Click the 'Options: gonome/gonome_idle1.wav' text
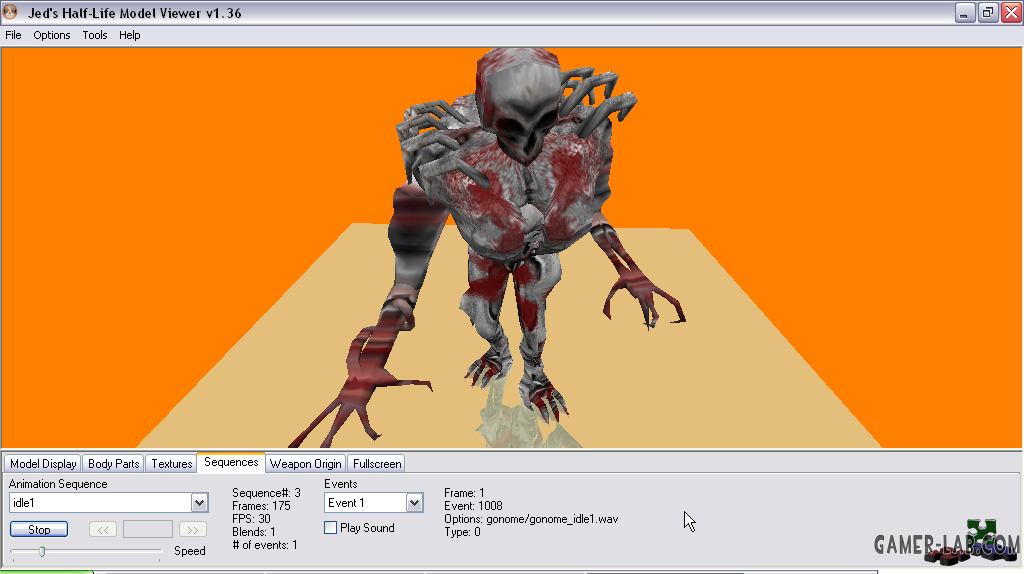This screenshot has height=574, width=1024. pos(531,519)
